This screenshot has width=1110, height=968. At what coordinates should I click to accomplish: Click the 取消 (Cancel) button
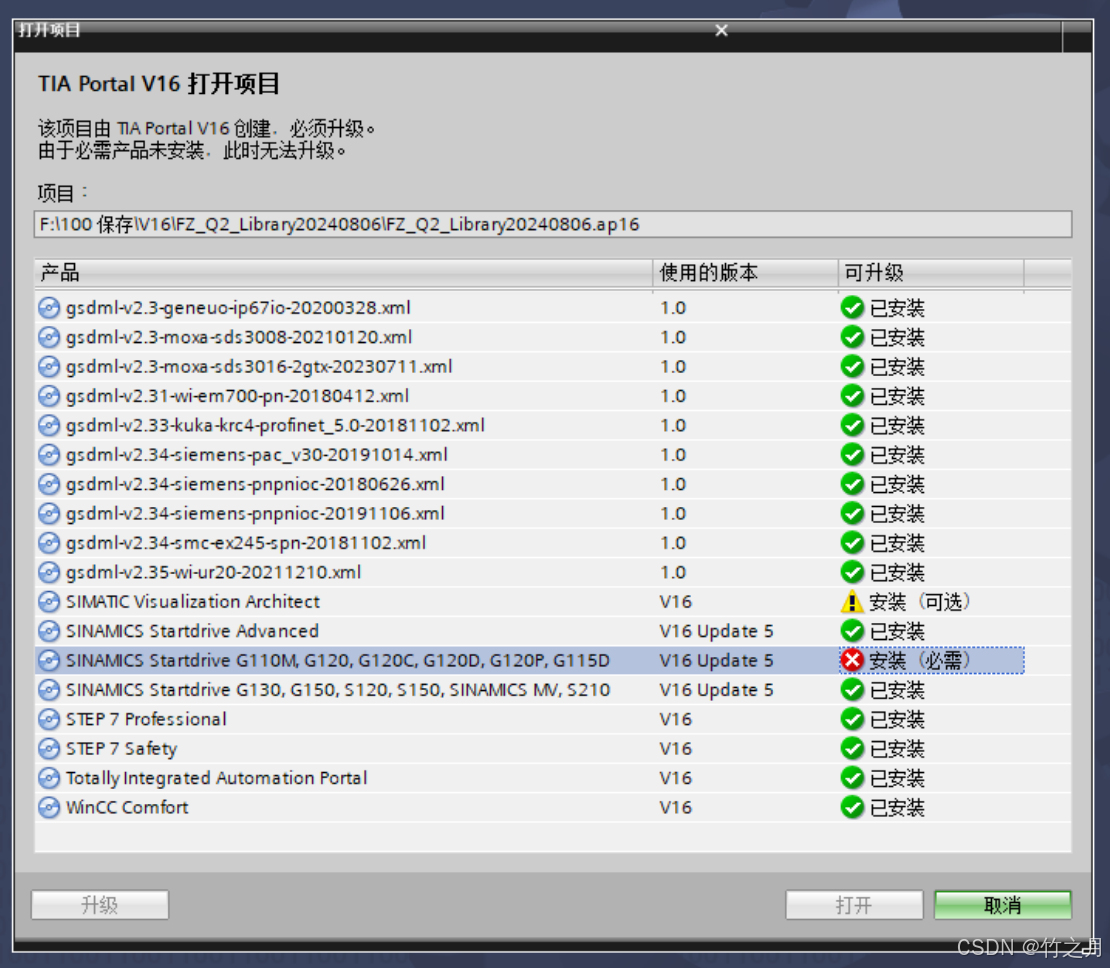(1002, 905)
